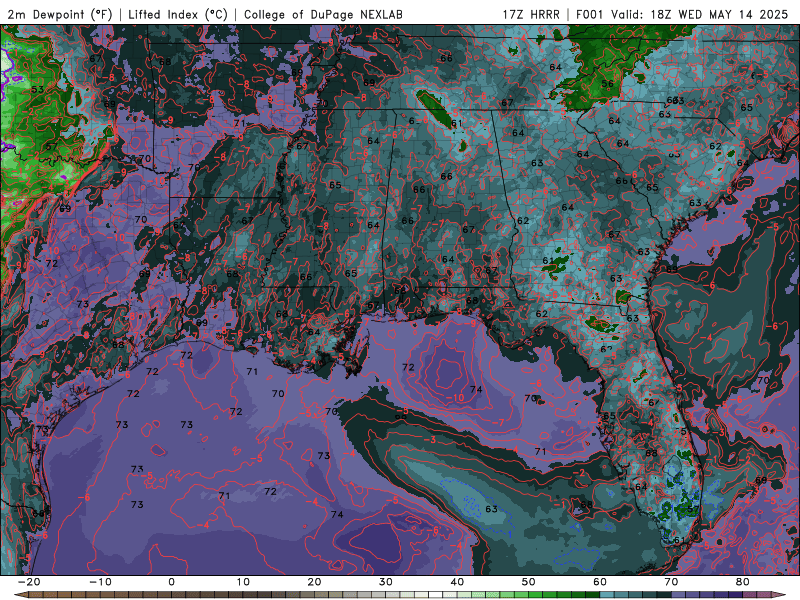Image resolution: width=800 pixels, height=600 pixels.
Task: Click the 50 tick label on color scale
Action: 529,582
